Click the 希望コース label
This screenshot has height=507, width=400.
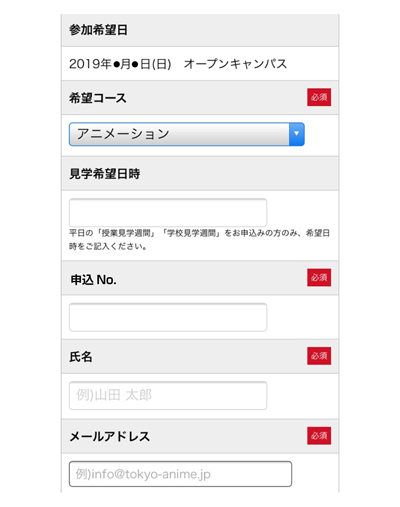(x=98, y=98)
